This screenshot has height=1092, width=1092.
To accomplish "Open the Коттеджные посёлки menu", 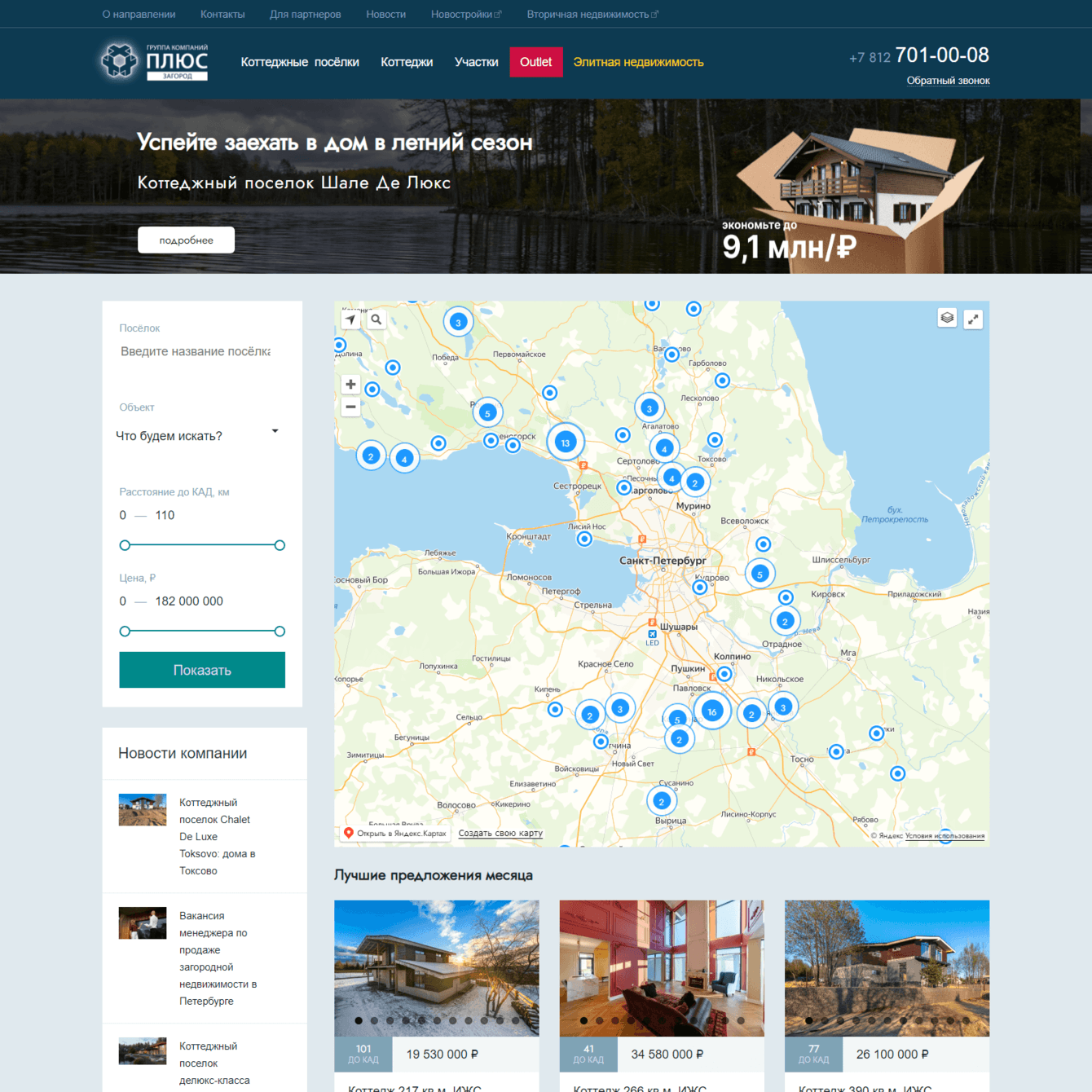I will click(x=300, y=62).
